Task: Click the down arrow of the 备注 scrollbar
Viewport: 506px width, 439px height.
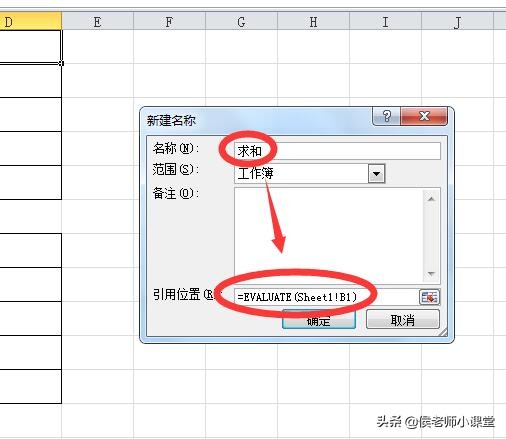Action: [431, 274]
